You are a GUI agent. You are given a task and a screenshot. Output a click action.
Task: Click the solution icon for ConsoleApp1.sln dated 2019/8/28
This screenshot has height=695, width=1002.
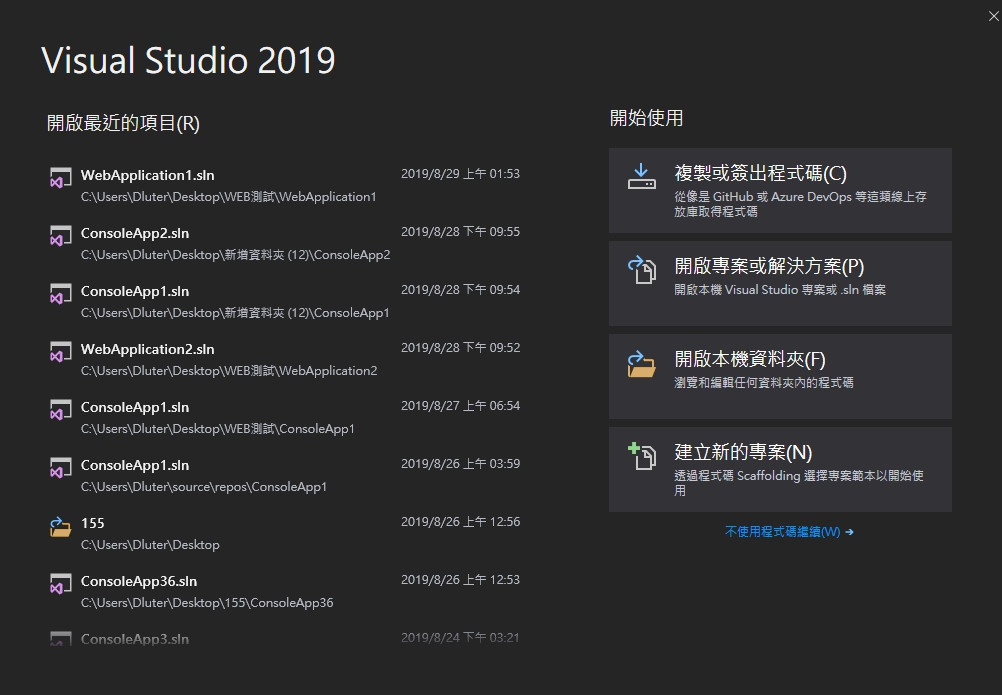tap(61, 294)
